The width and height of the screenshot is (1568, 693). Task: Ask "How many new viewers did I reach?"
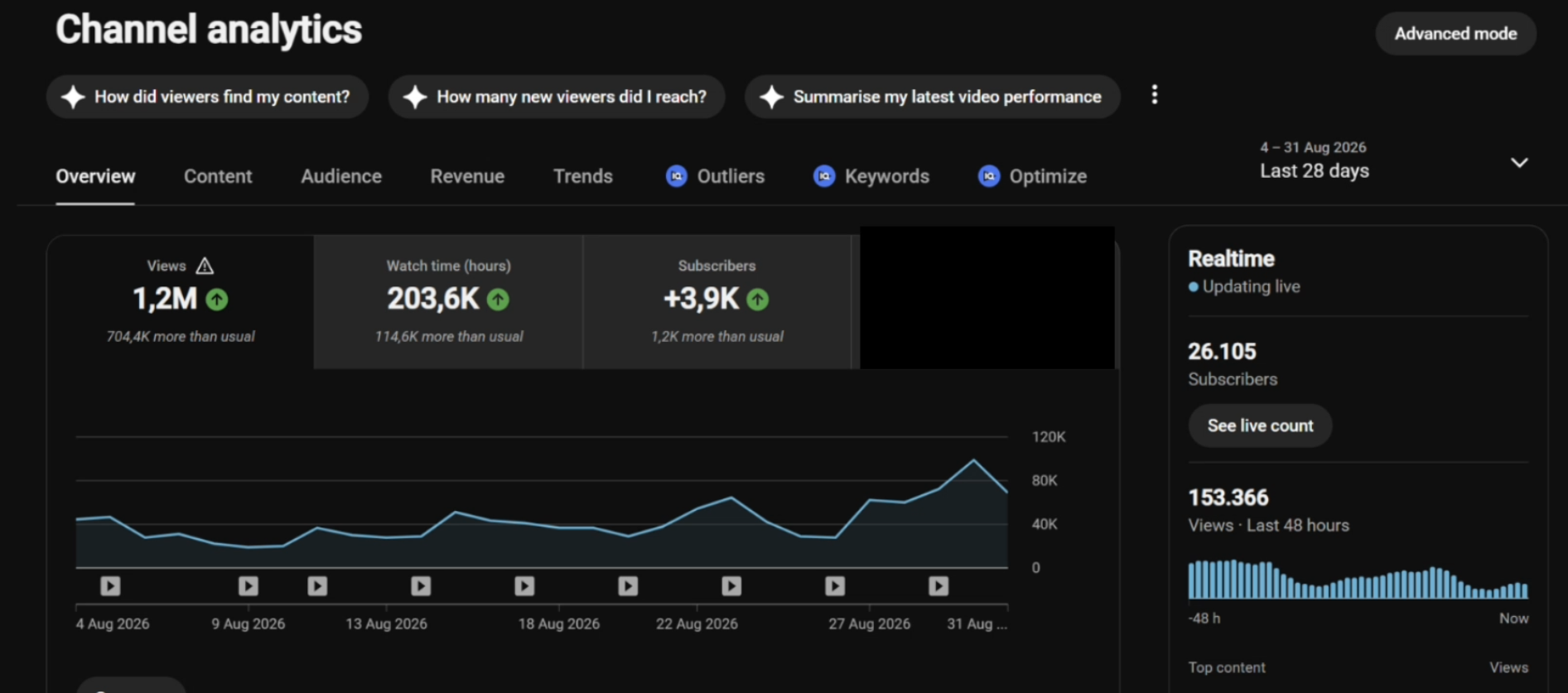pos(557,97)
